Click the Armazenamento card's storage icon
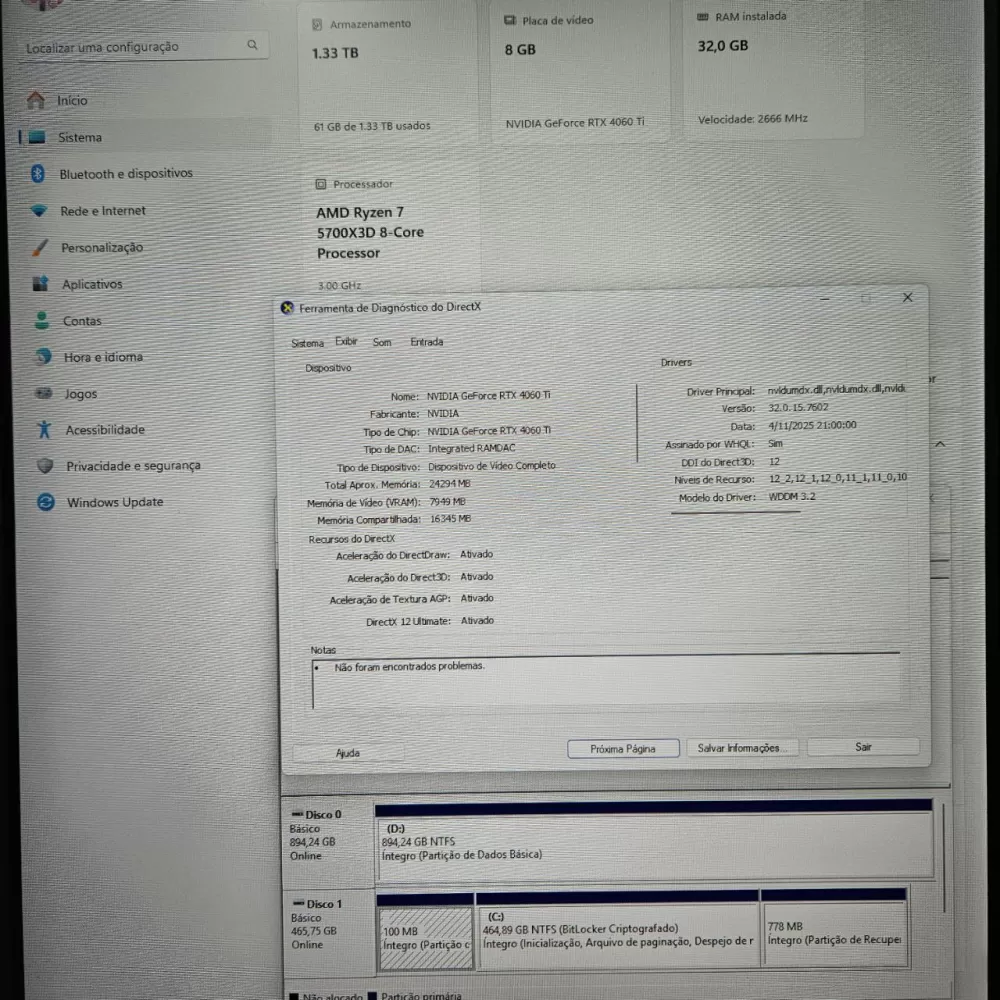This screenshot has width=1000, height=1000. 317,24
